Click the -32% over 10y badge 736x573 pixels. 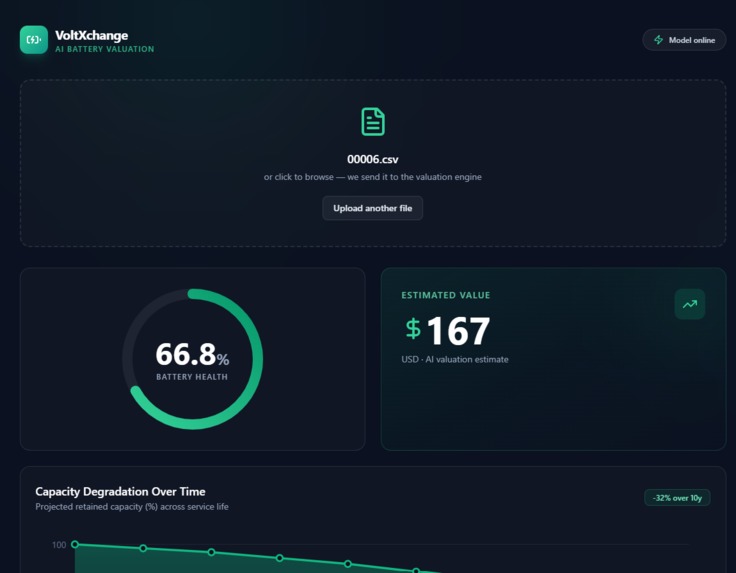pyautogui.click(x=677, y=498)
